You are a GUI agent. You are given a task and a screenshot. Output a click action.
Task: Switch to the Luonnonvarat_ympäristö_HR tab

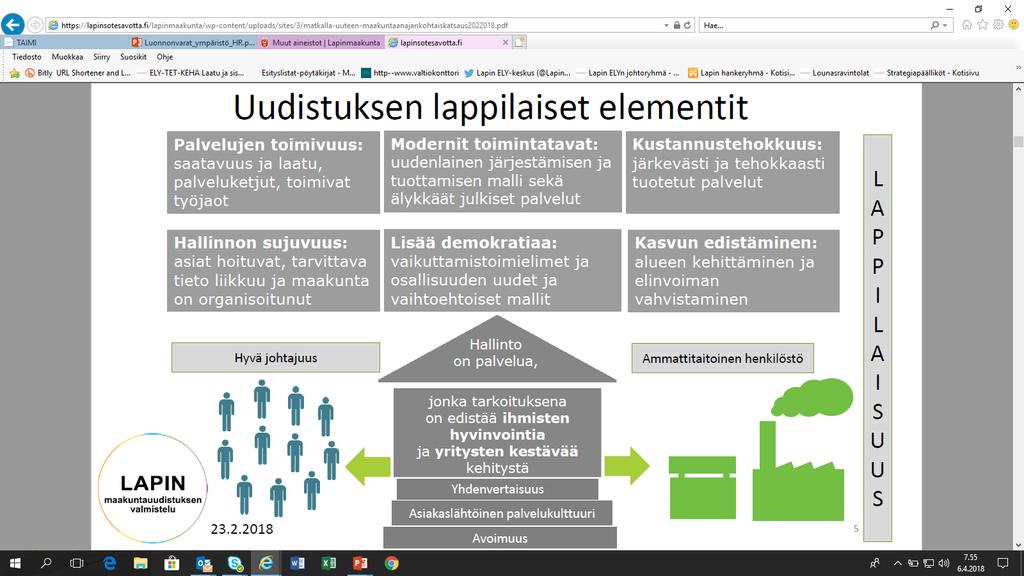[x=193, y=42]
